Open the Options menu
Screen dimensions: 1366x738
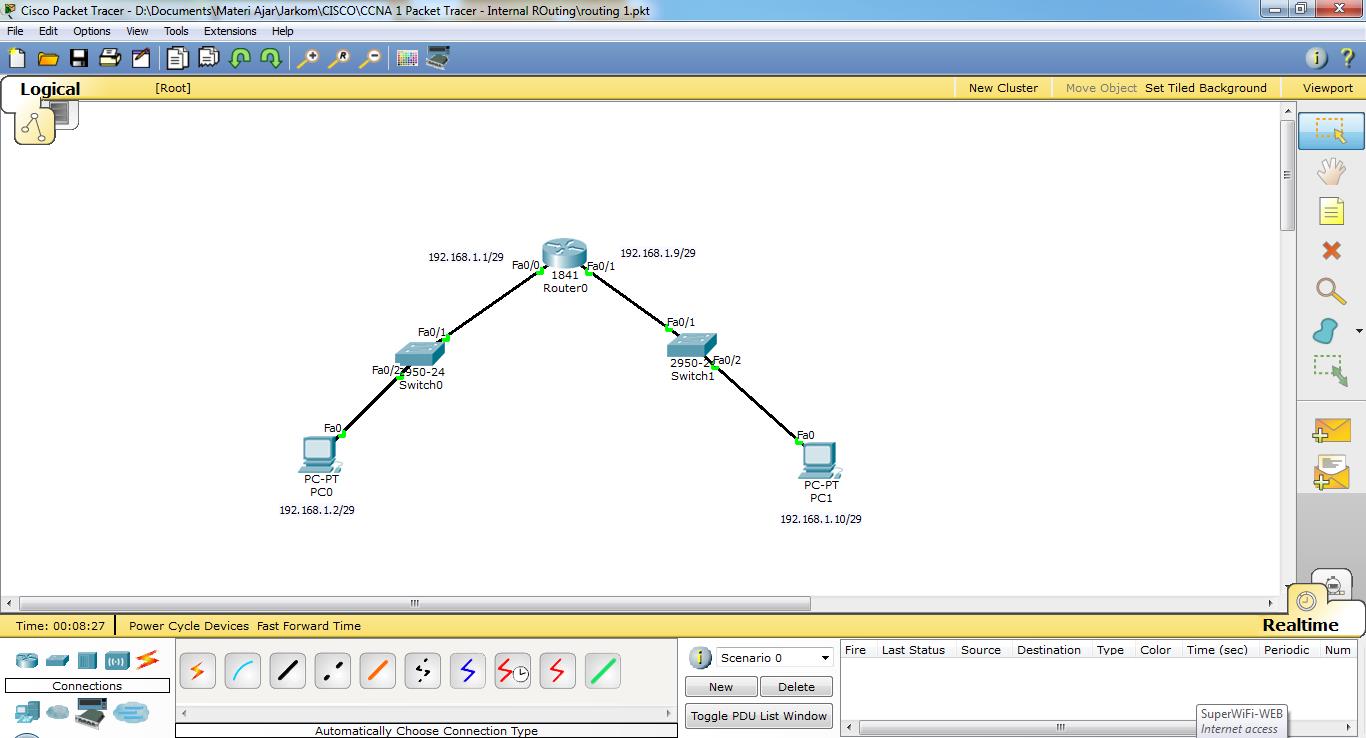[x=91, y=31]
